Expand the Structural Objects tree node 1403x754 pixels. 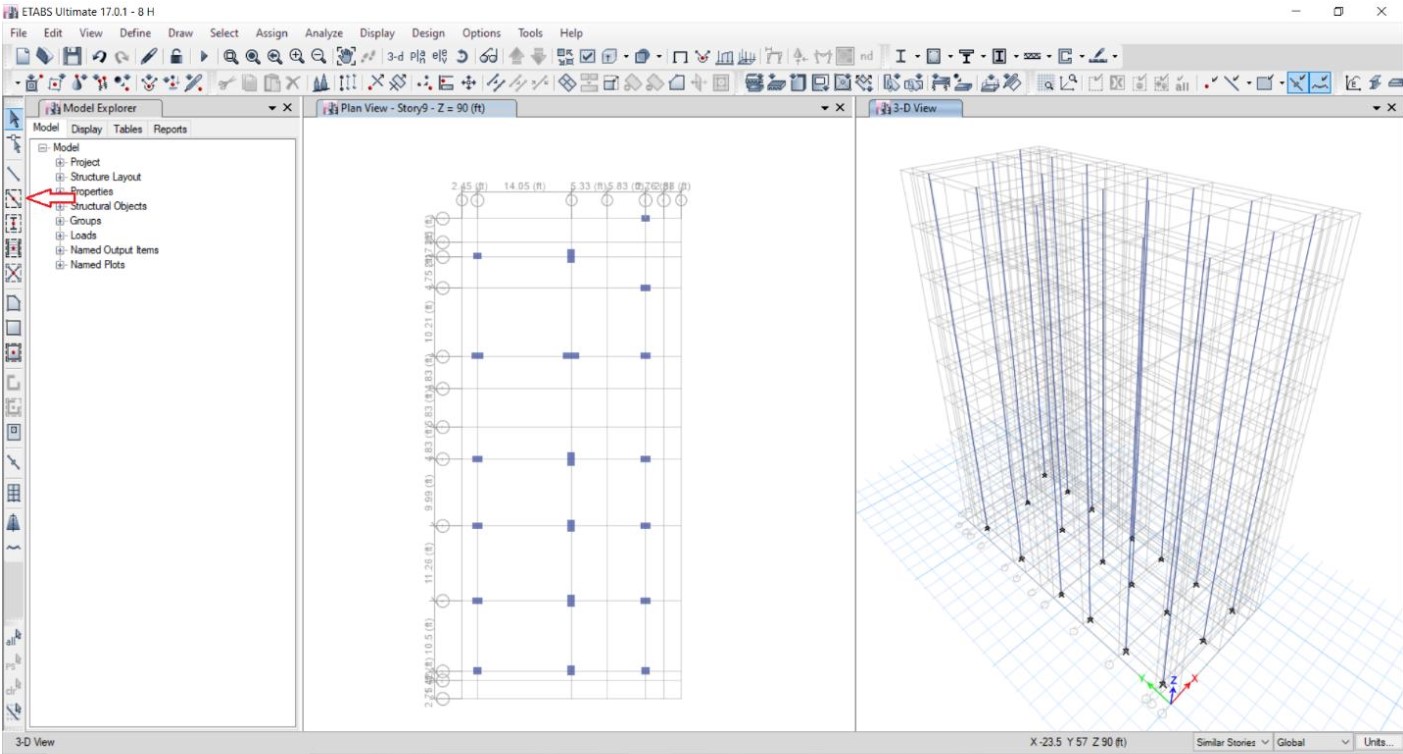(x=60, y=206)
